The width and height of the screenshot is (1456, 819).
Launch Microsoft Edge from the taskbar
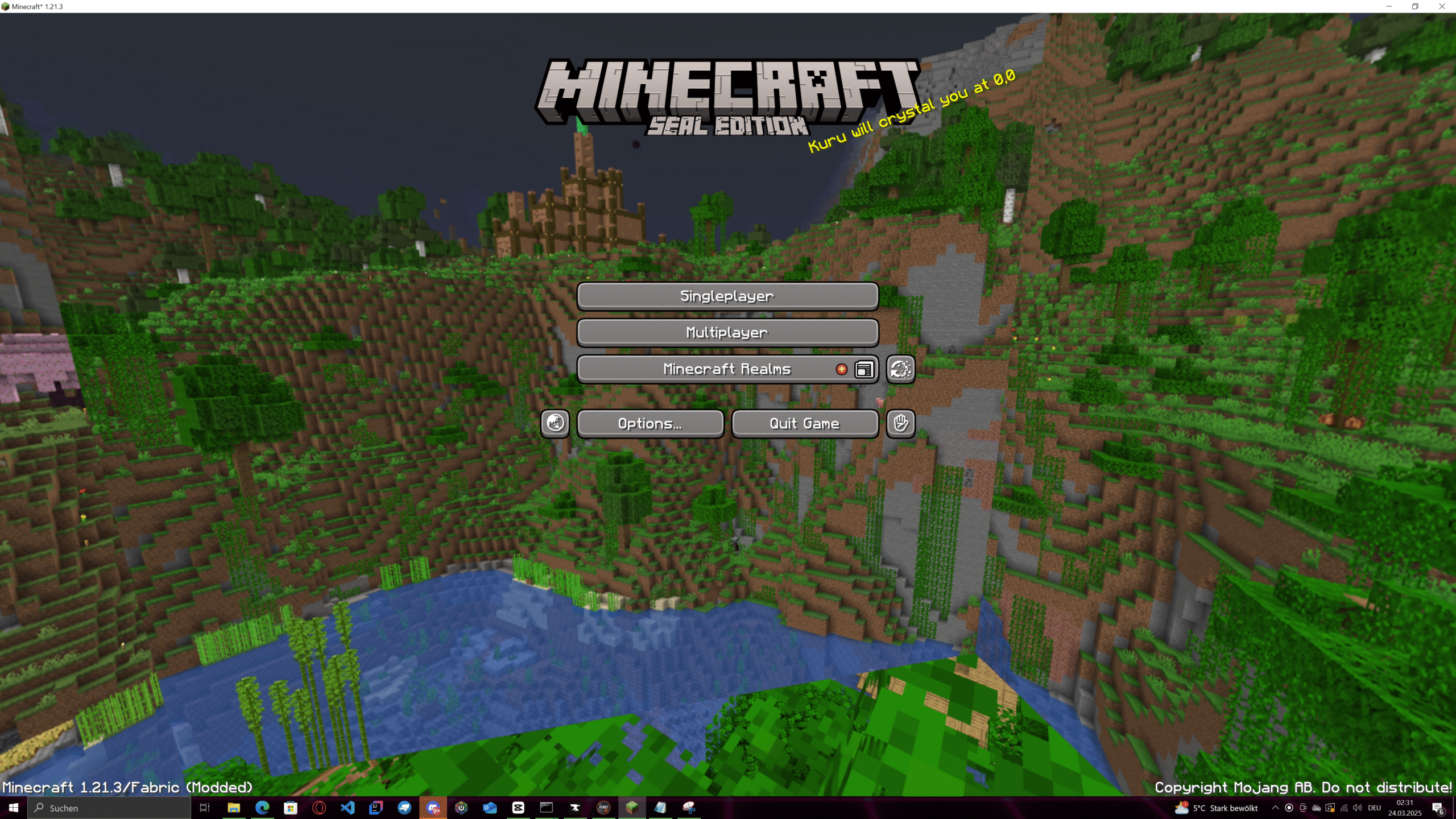pos(262,808)
